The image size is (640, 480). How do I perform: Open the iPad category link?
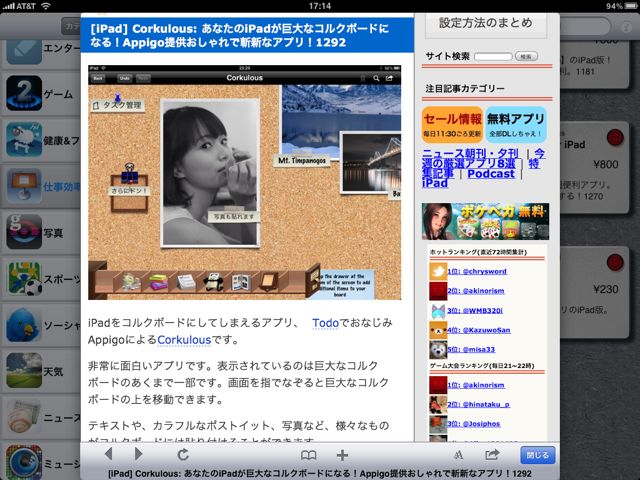coord(435,183)
